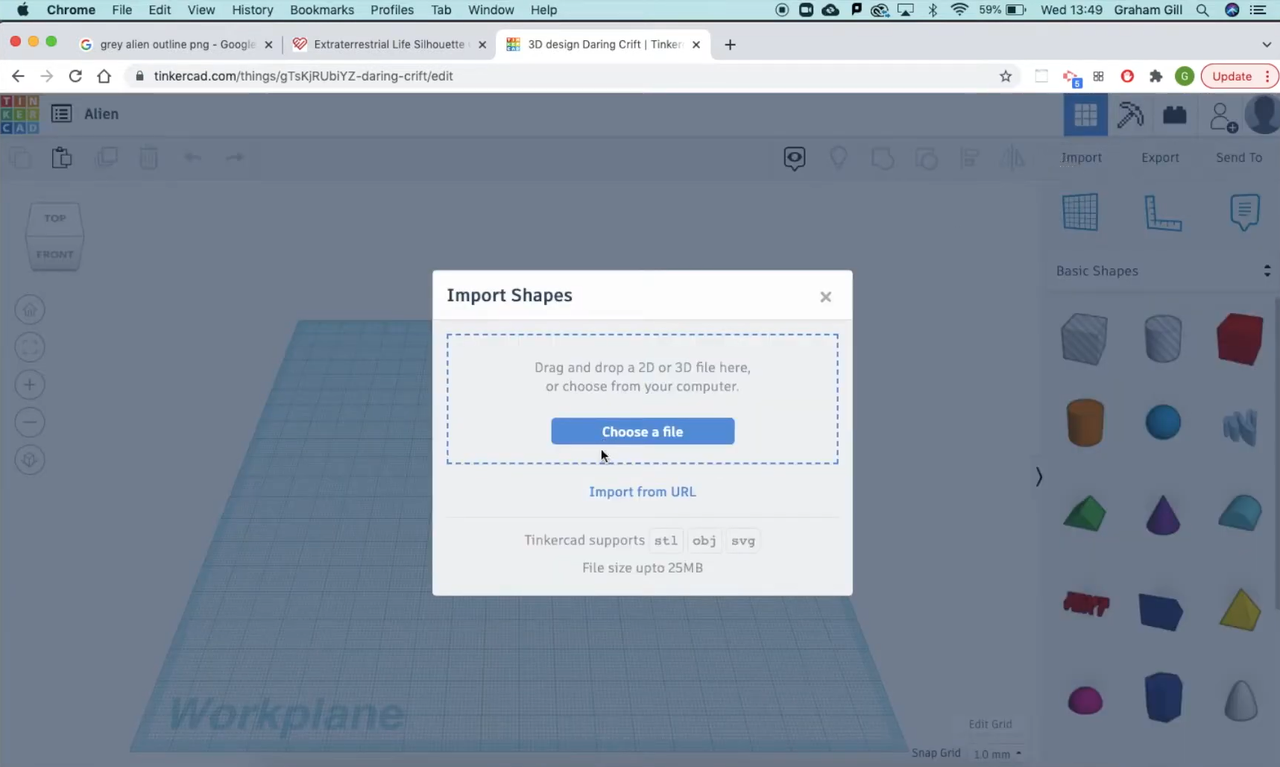Image resolution: width=1280 pixels, height=767 pixels.
Task: Click the Paste icon in the toolbar
Action: pos(61,157)
